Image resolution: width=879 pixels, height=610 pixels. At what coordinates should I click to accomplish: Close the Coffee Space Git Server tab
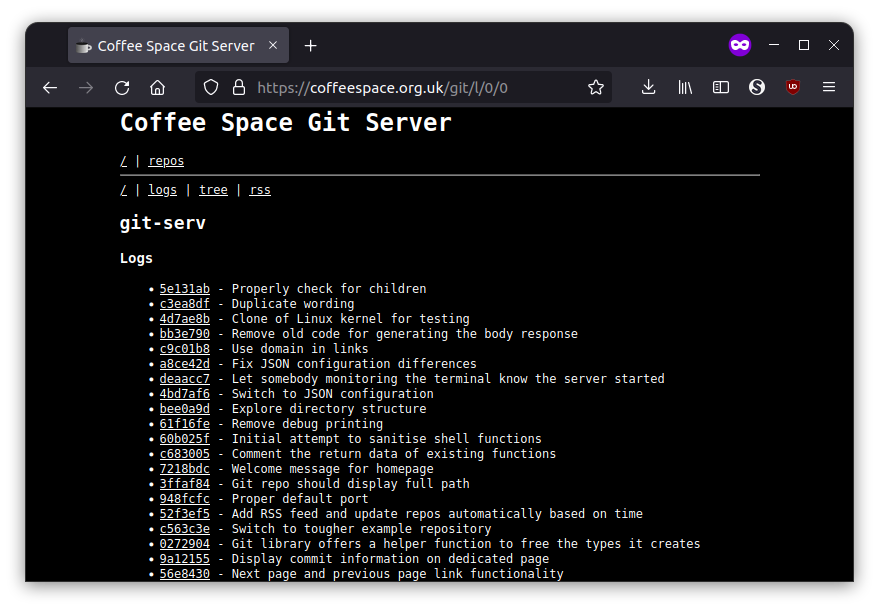pos(273,45)
